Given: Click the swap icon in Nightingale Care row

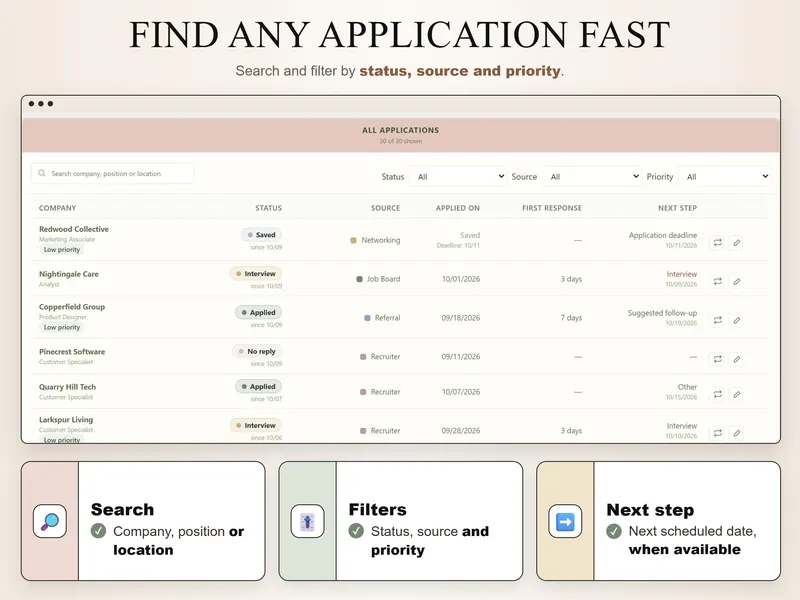Looking at the screenshot, I should tap(717, 281).
